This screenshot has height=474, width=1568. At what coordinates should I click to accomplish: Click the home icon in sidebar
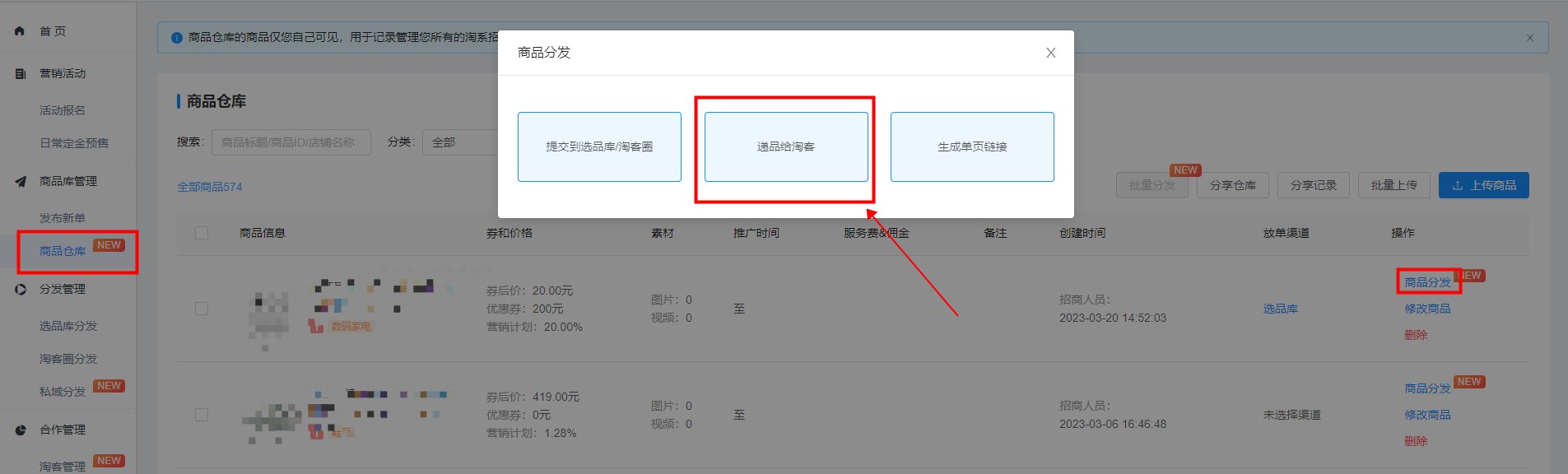[20, 31]
